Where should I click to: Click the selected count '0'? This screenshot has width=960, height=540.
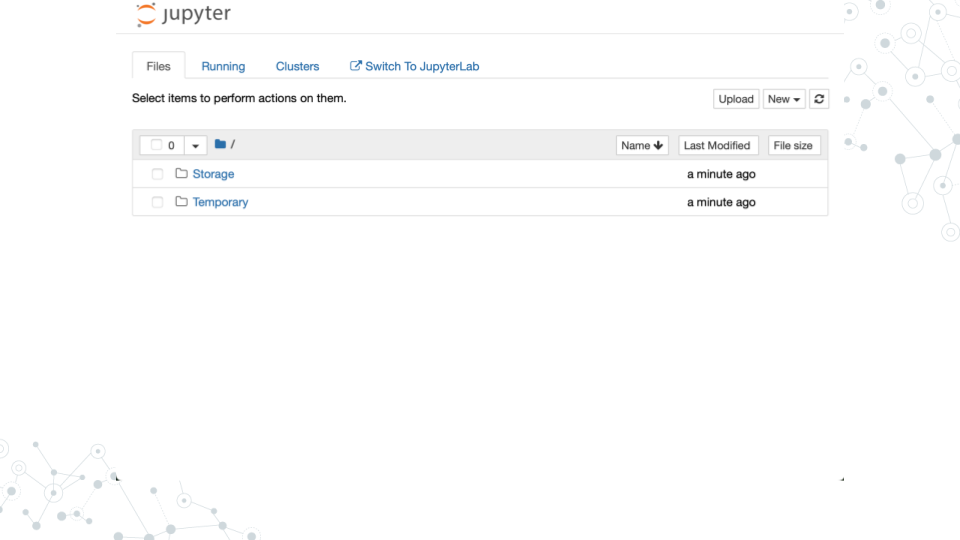click(171, 146)
